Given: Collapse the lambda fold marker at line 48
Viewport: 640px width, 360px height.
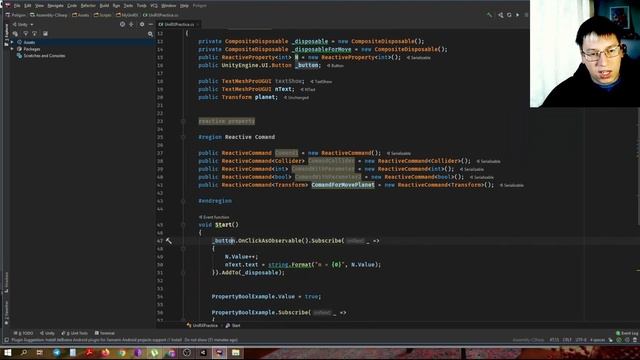Looking at the screenshot, I should point(183,249).
